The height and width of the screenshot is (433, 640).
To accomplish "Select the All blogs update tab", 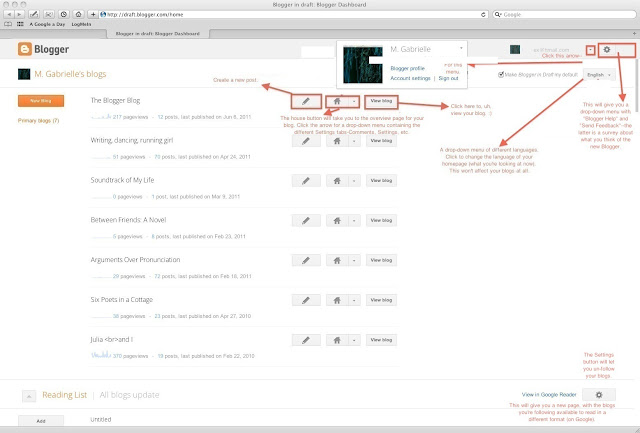I will (x=129, y=395).
